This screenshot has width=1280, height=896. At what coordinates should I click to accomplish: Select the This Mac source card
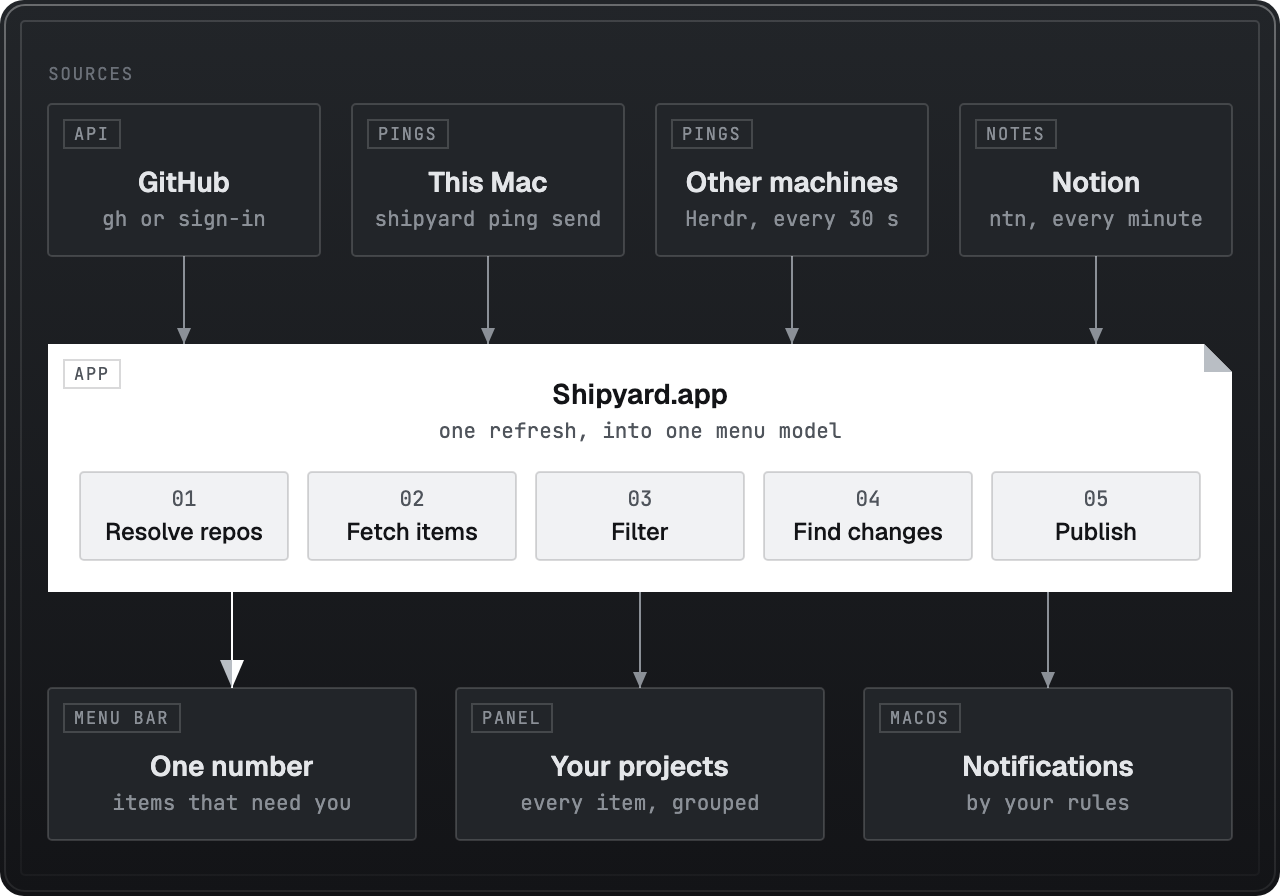tap(488, 180)
